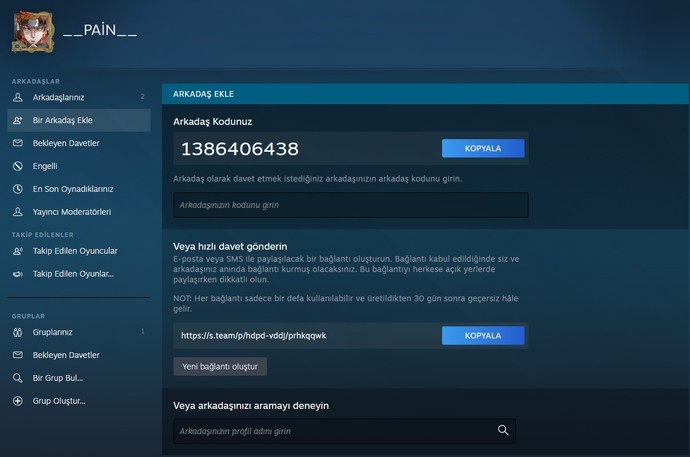Viewport: 690px width, 457px height.
Task: Focus the Arkadaşınızın kodunu girin field
Action: (x=351, y=205)
